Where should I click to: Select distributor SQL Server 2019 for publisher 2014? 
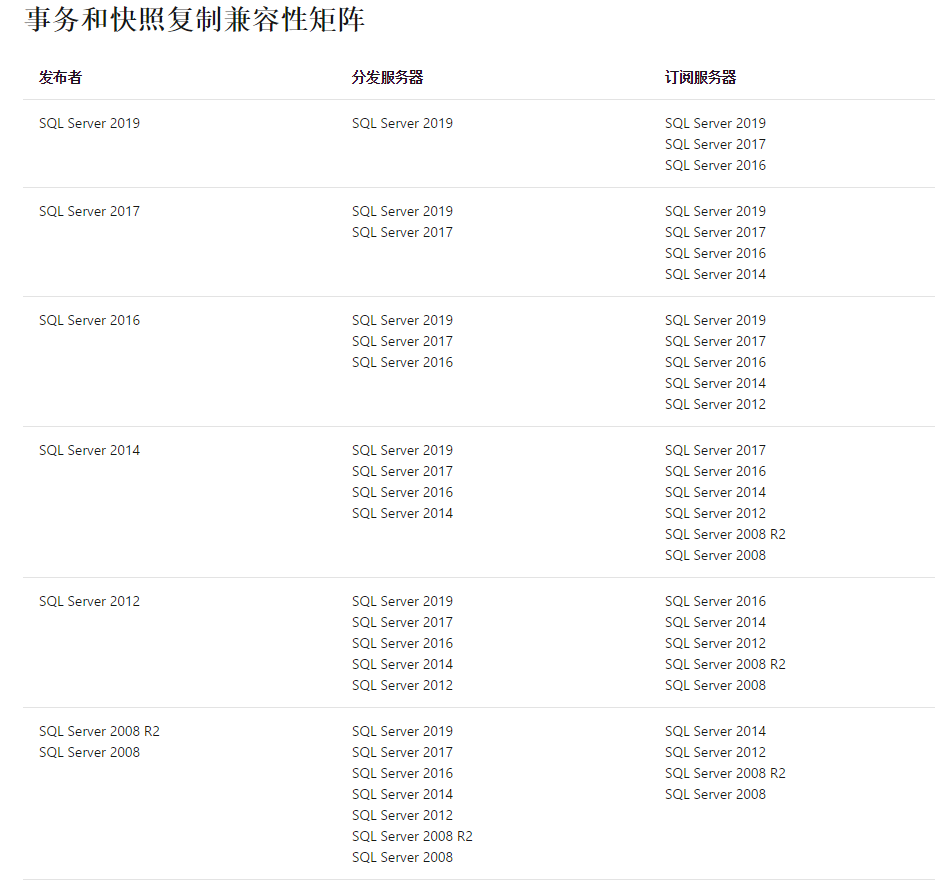pyautogui.click(x=403, y=451)
